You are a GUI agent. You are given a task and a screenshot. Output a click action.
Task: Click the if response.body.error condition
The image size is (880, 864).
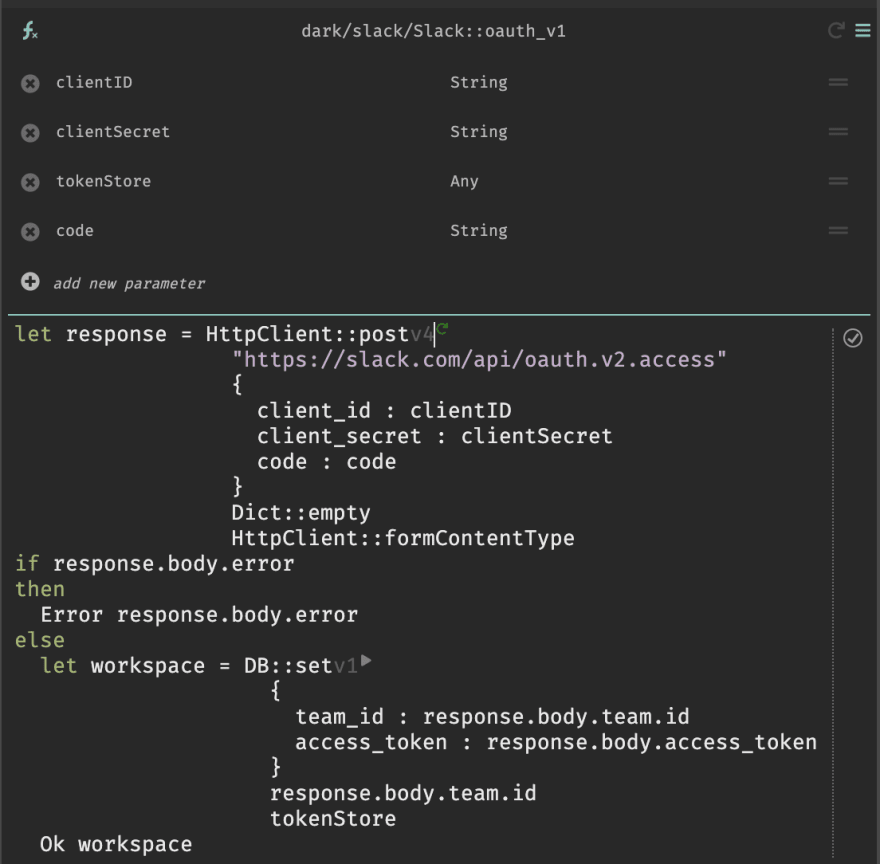[173, 564]
